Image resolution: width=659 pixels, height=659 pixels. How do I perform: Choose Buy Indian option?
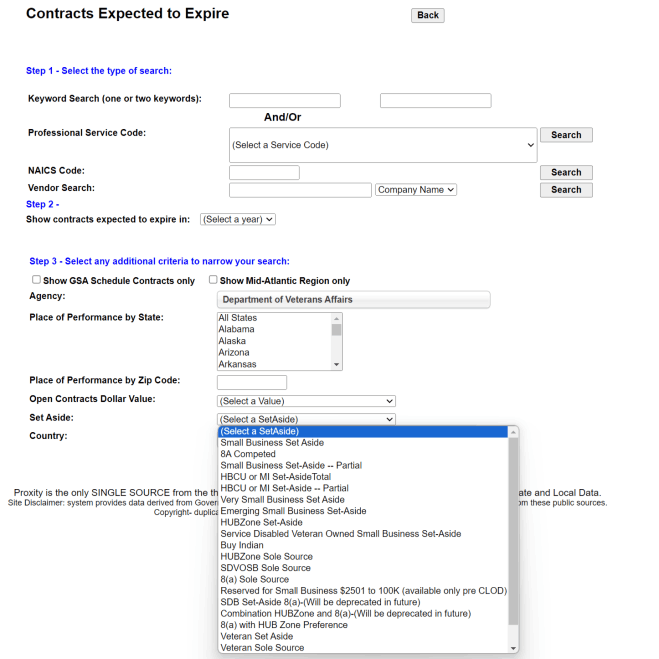(363, 545)
